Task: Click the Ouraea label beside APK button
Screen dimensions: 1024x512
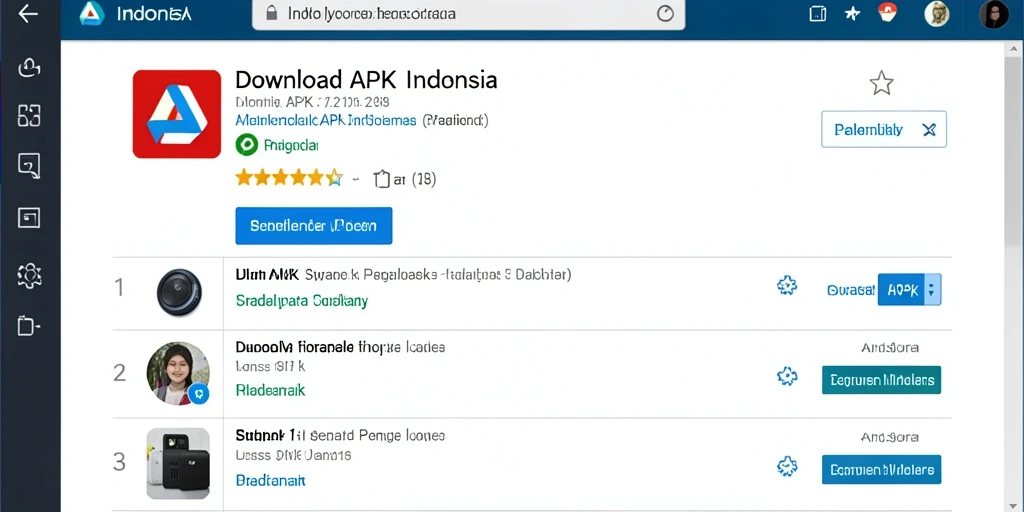Action: tap(850, 290)
